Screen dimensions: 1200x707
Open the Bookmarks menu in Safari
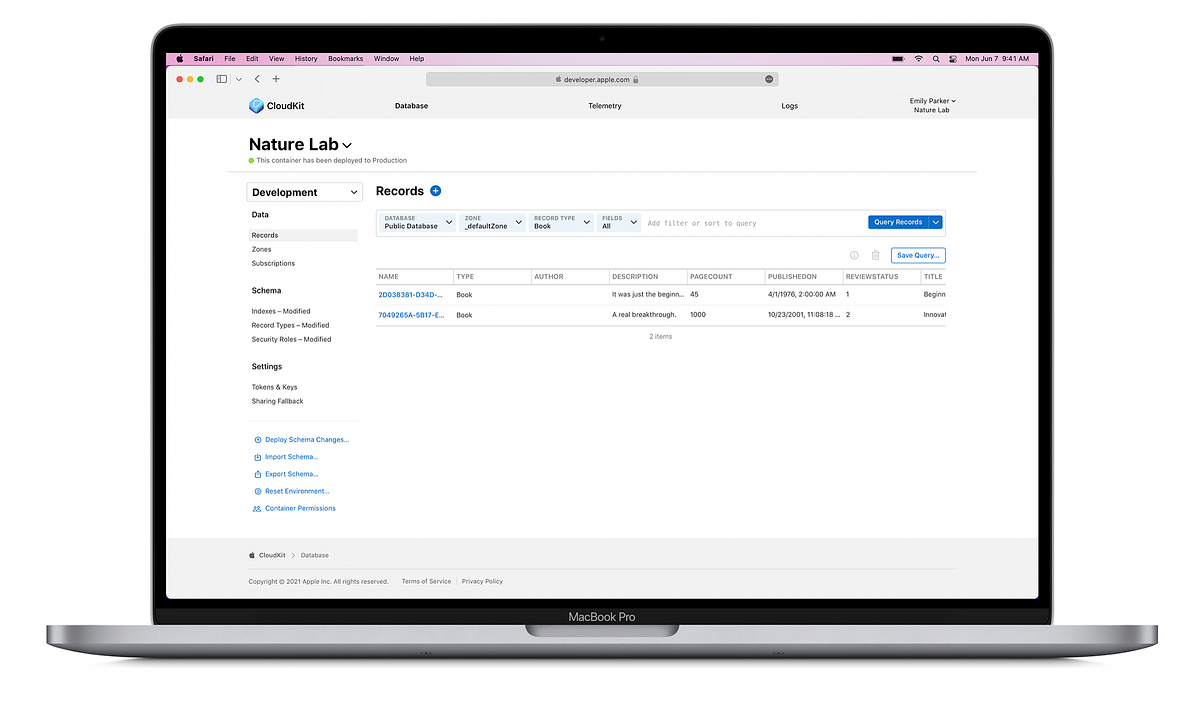click(345, 58)
